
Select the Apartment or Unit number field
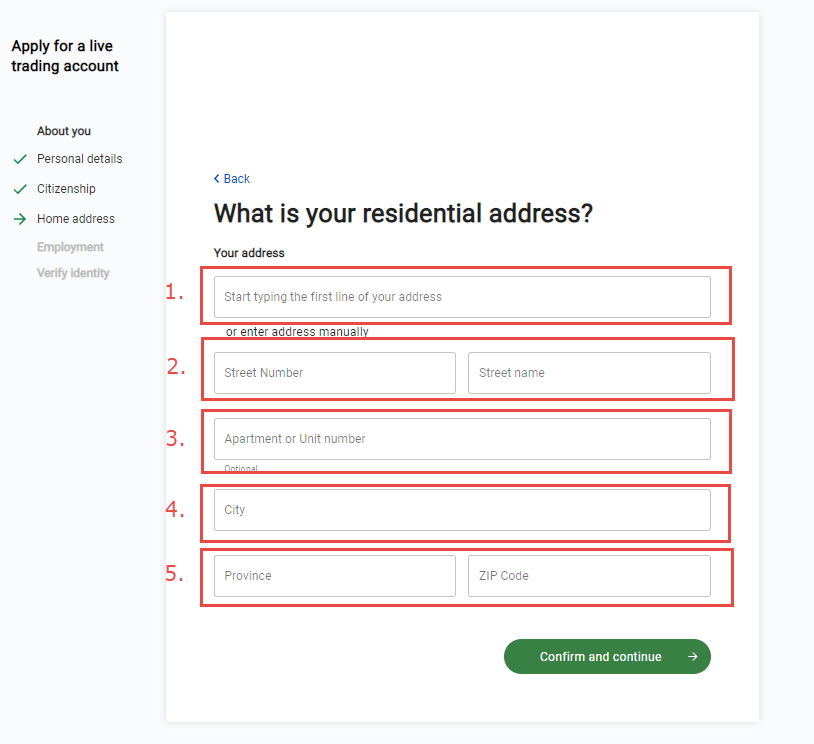point(462,439)
